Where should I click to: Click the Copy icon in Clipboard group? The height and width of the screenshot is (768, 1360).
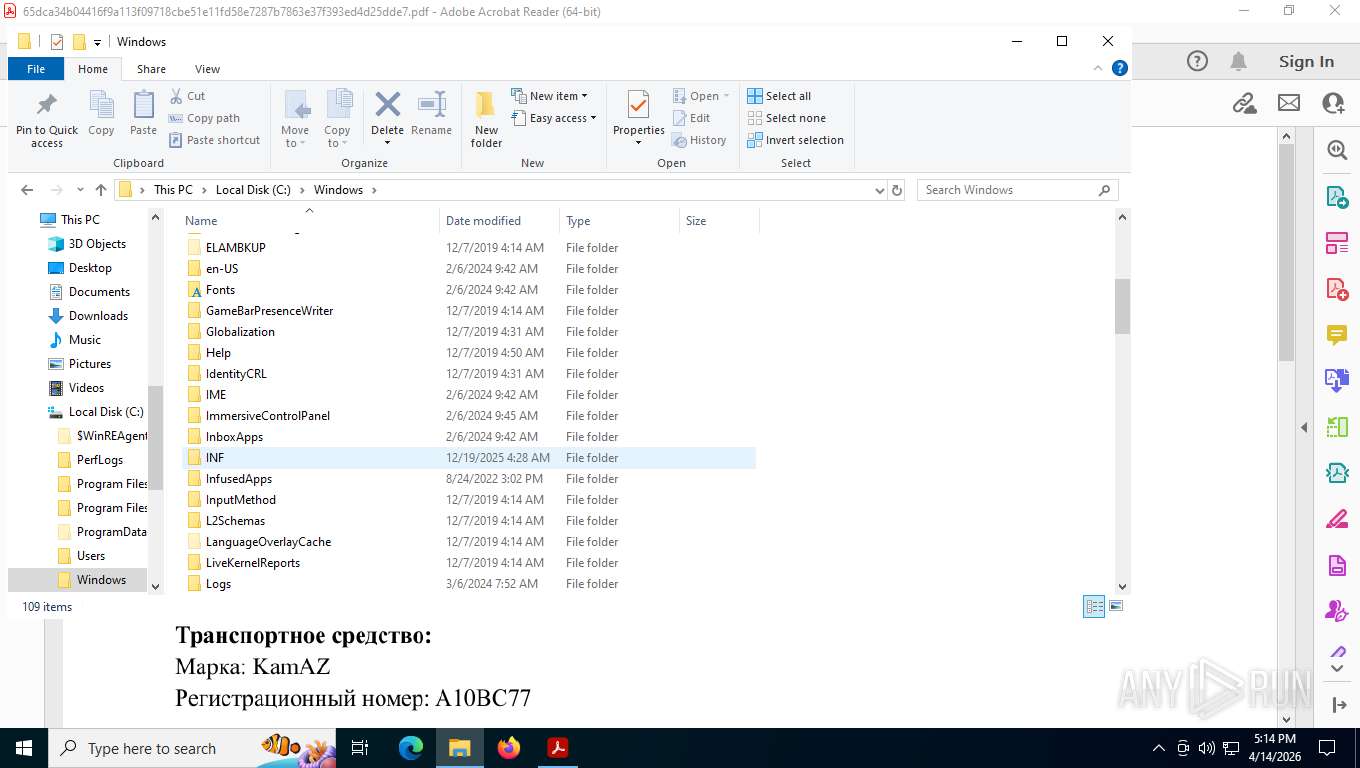(x=101, y=105)
